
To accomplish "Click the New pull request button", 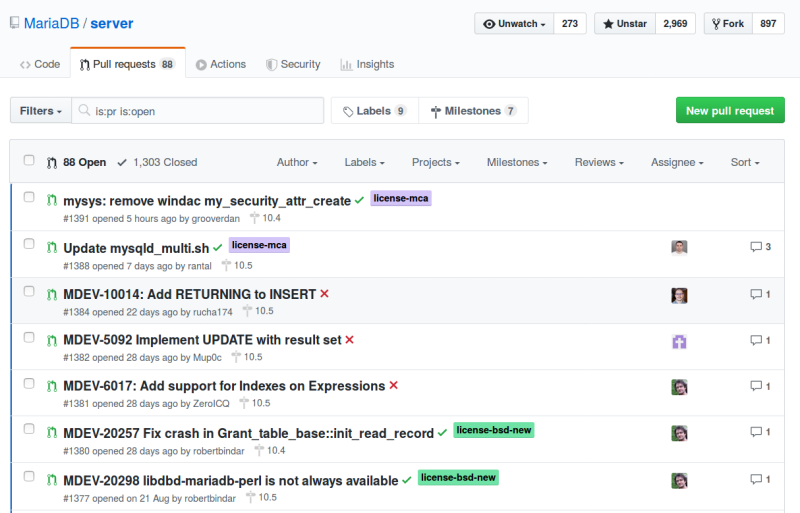I will [730, 110].
